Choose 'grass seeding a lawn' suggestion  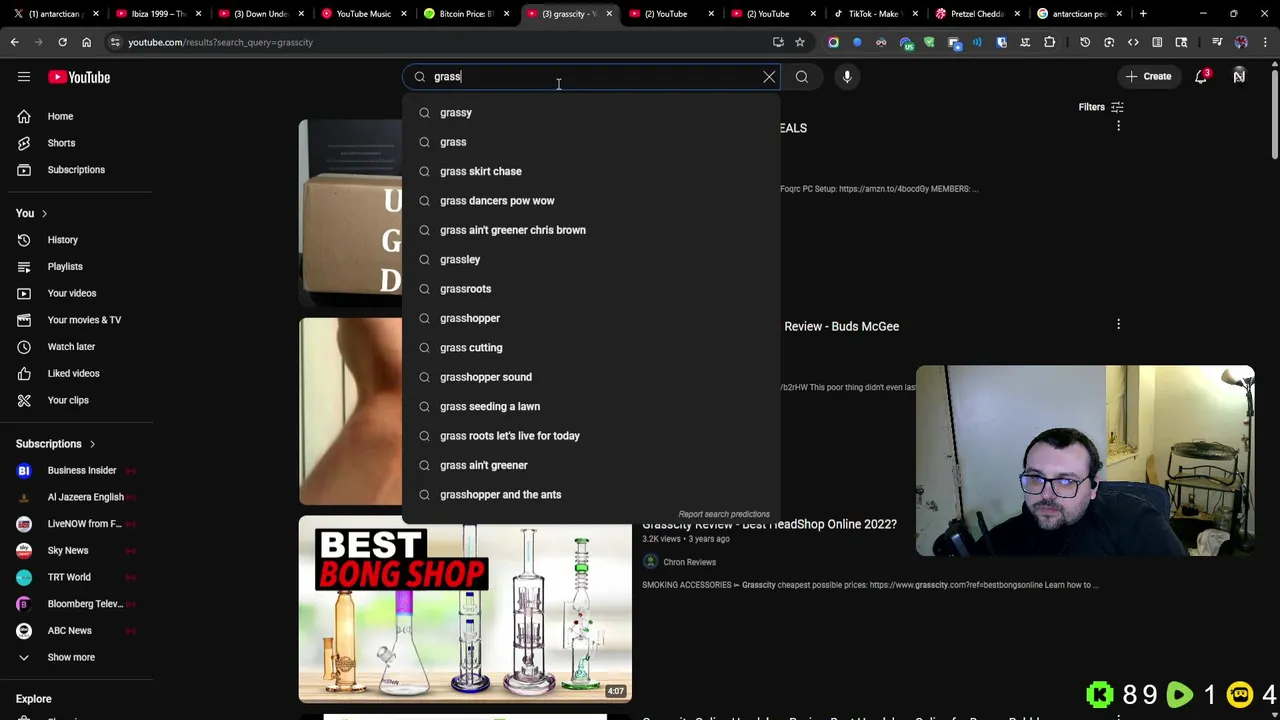[x=591, y=406]
